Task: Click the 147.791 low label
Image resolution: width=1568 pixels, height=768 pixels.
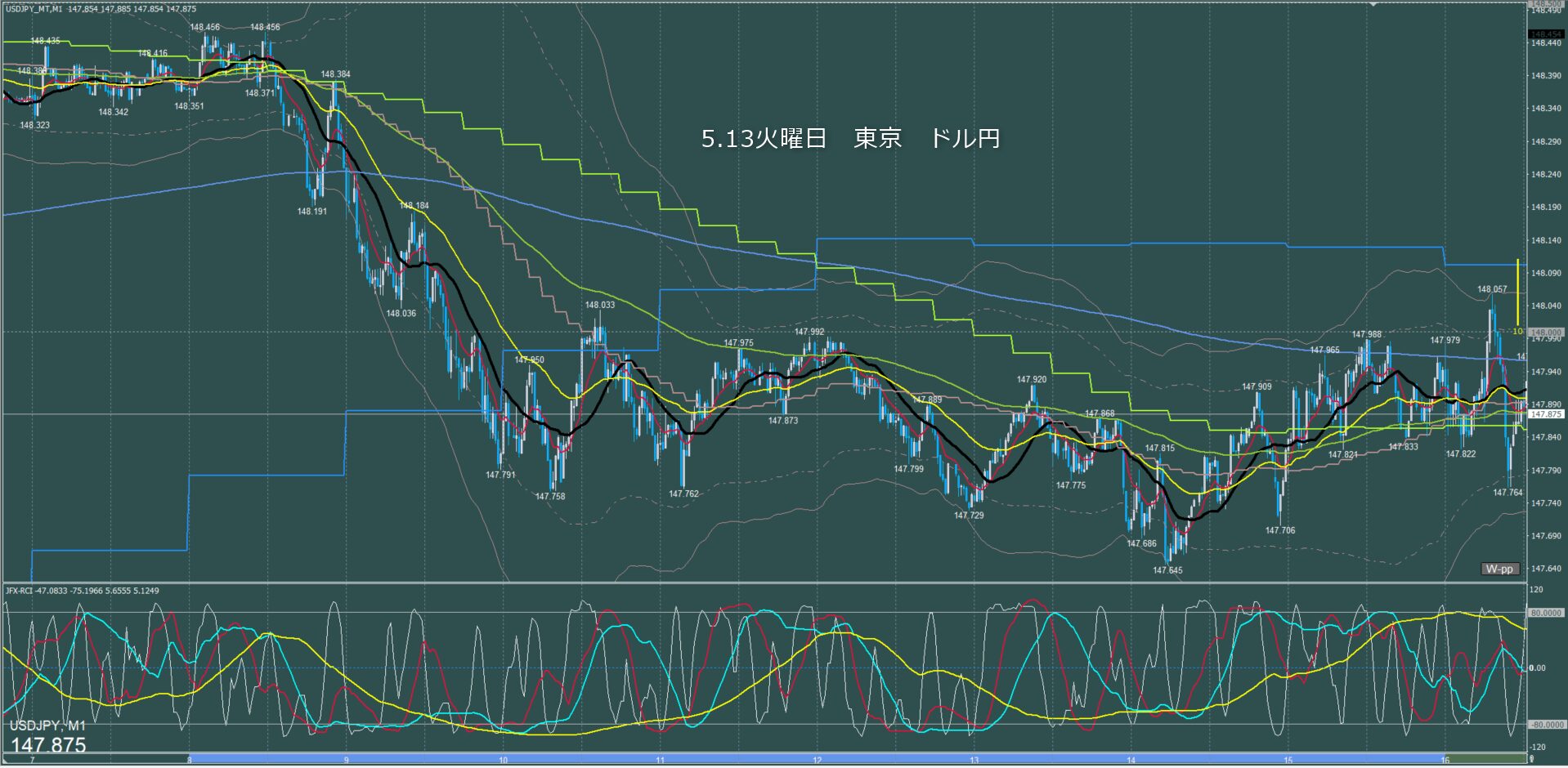Action: pyautogui.click(x=500, y=476)
